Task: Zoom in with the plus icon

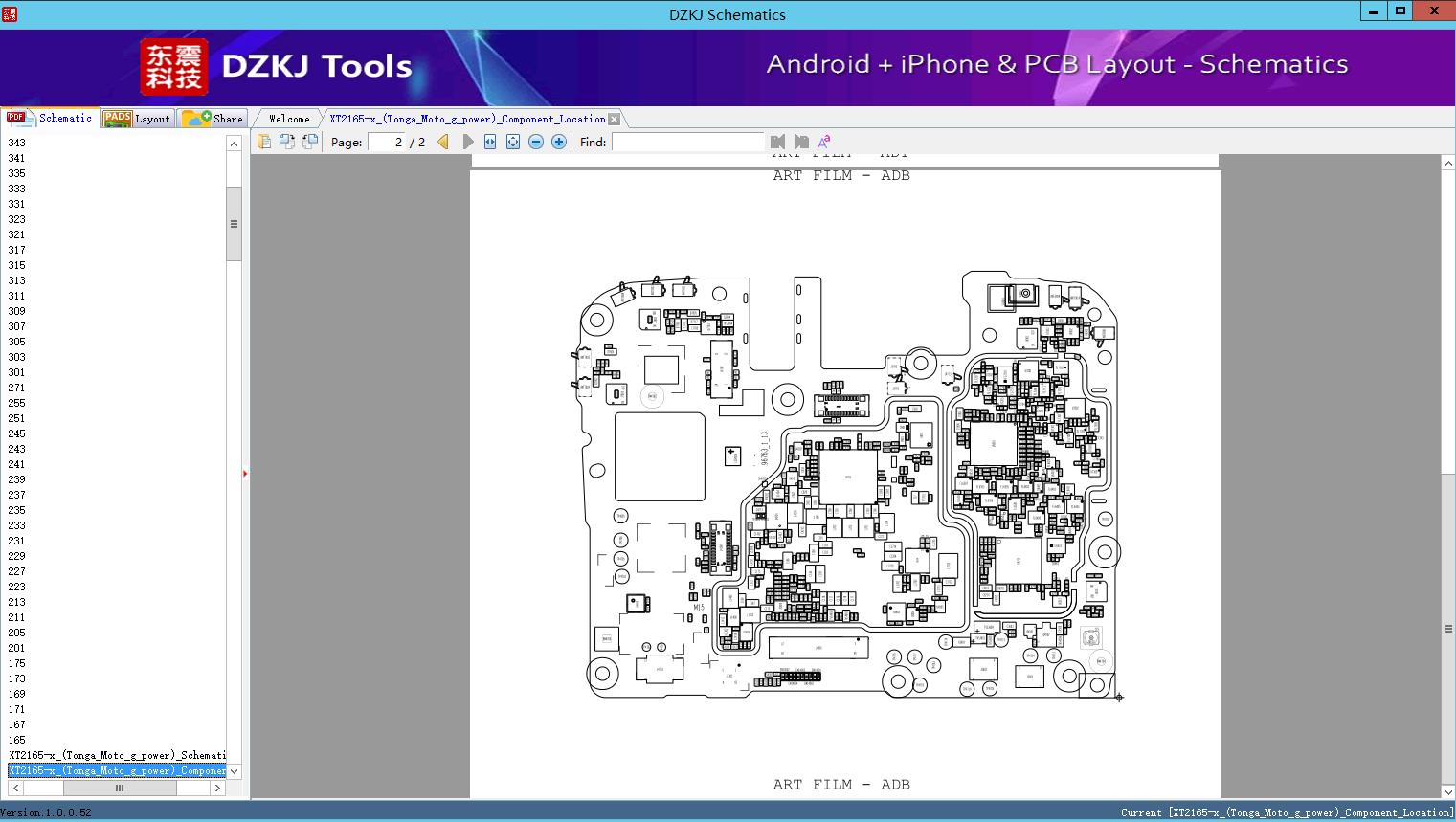Action: [x=559, y=142]
